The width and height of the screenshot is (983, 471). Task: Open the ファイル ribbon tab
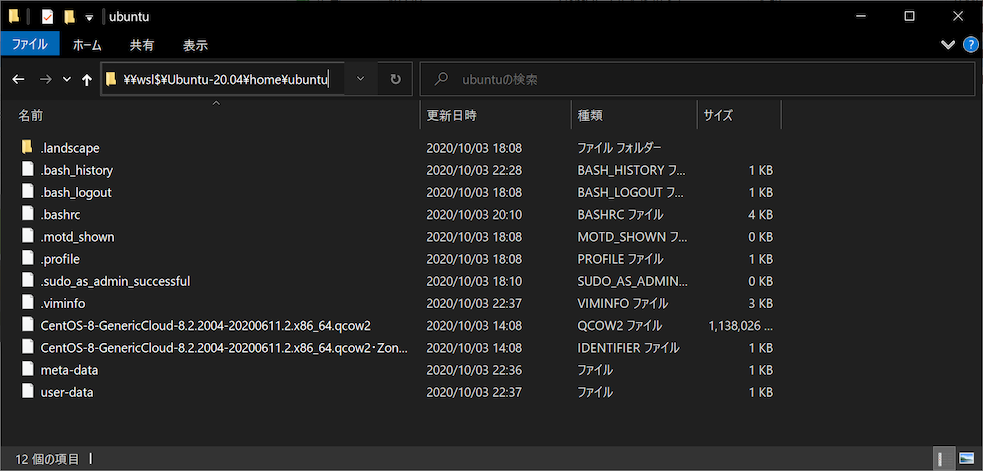(30, 45)
